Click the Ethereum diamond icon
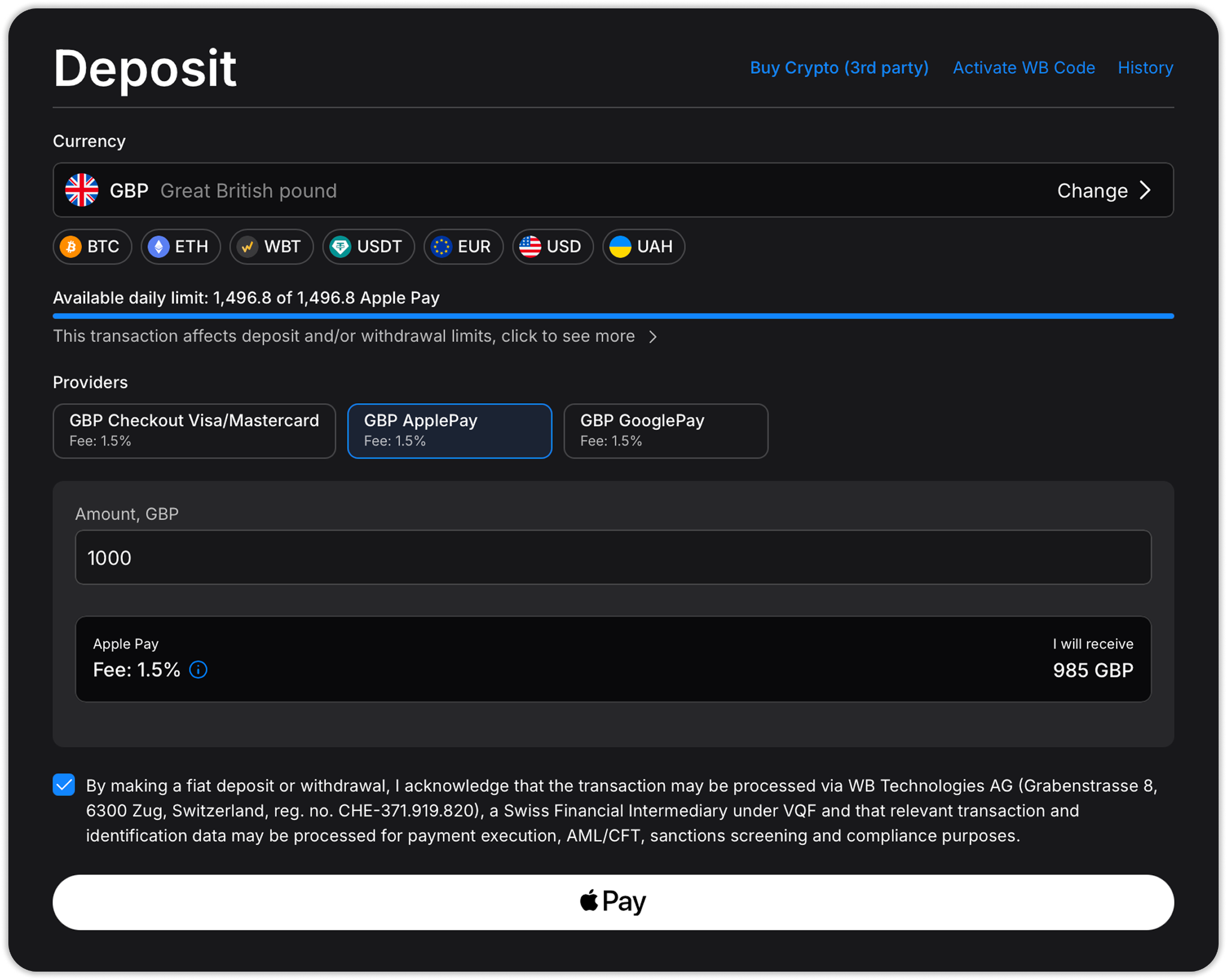 [x=159, y=247]
